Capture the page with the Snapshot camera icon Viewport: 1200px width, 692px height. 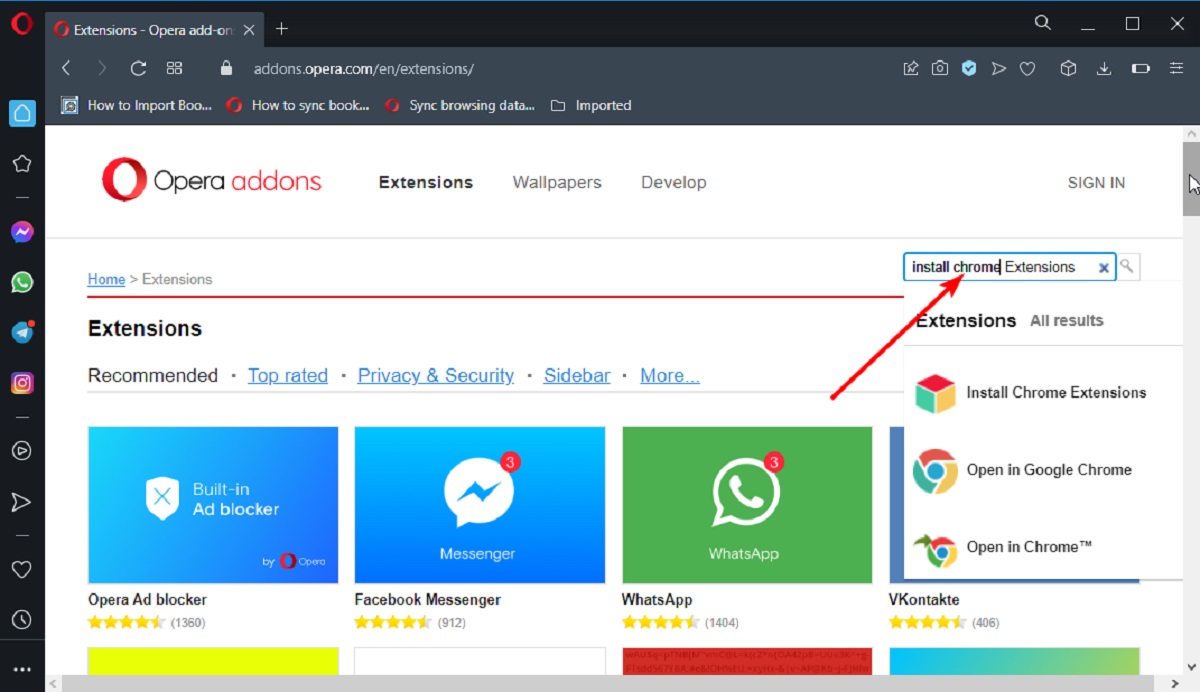(940, 68)
